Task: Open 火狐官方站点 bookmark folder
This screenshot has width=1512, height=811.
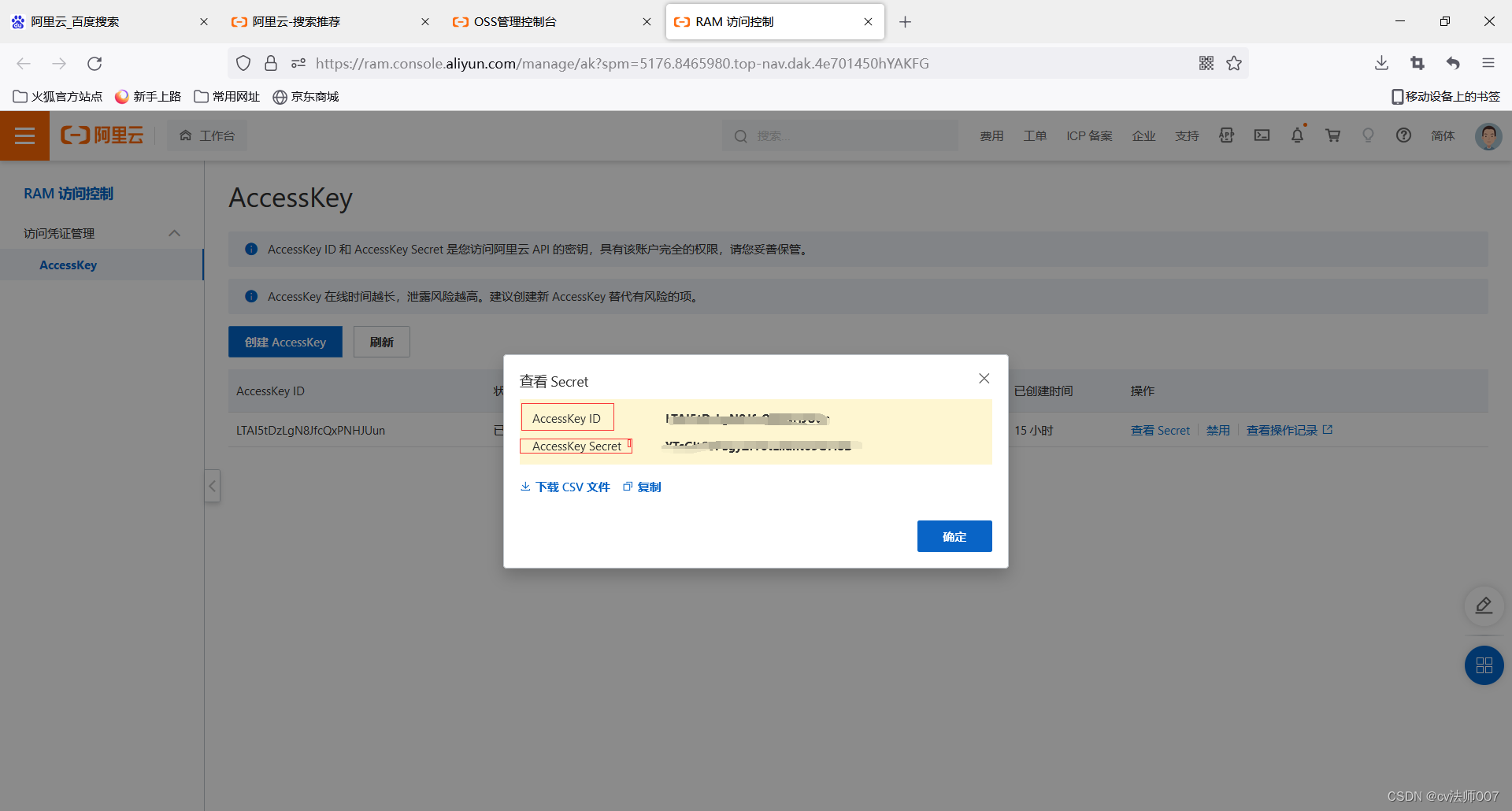Action: point(58,97)
